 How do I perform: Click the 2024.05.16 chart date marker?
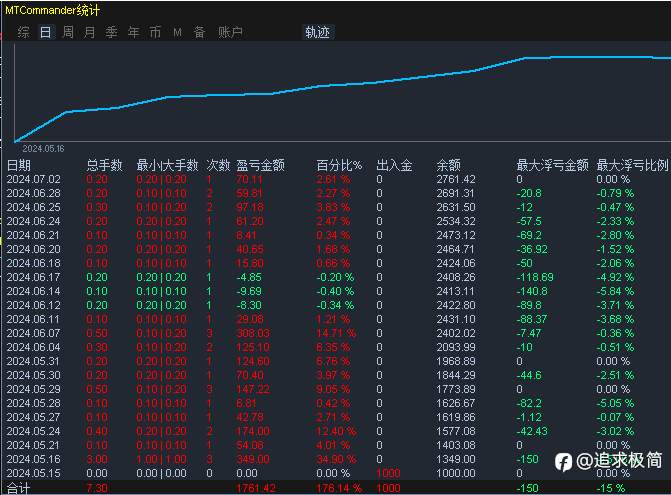43,149
